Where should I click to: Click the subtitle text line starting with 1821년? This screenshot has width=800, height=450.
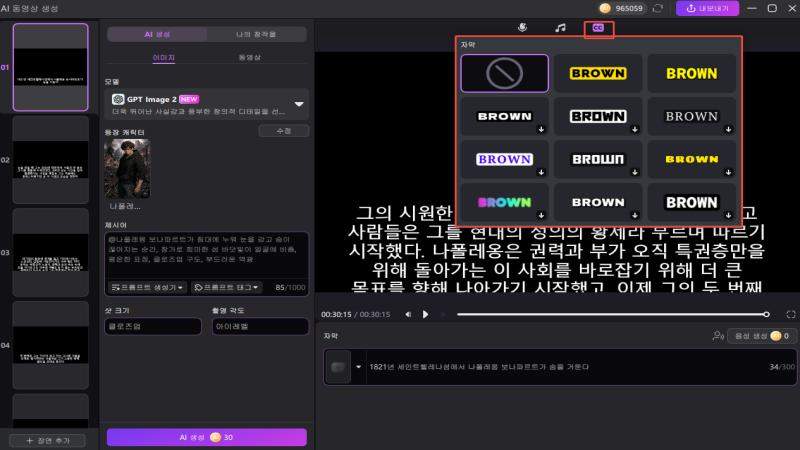[x=479, y=367]
